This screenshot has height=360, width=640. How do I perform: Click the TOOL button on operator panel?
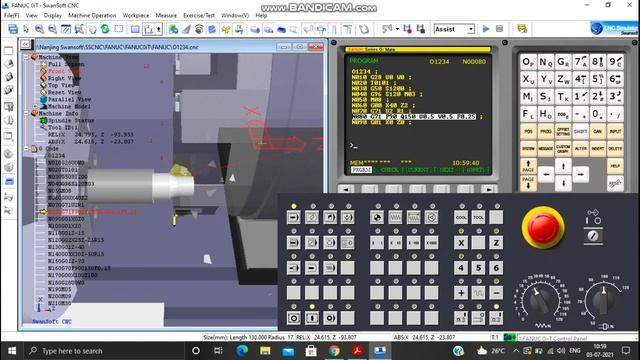pyautogui.click(x=478, y=218)
